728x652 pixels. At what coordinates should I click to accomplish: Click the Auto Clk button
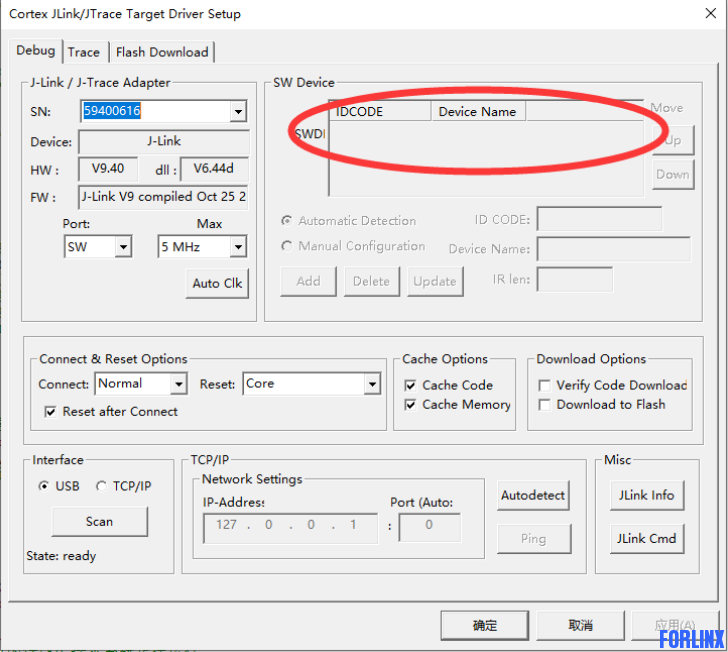tap(217, 283)
